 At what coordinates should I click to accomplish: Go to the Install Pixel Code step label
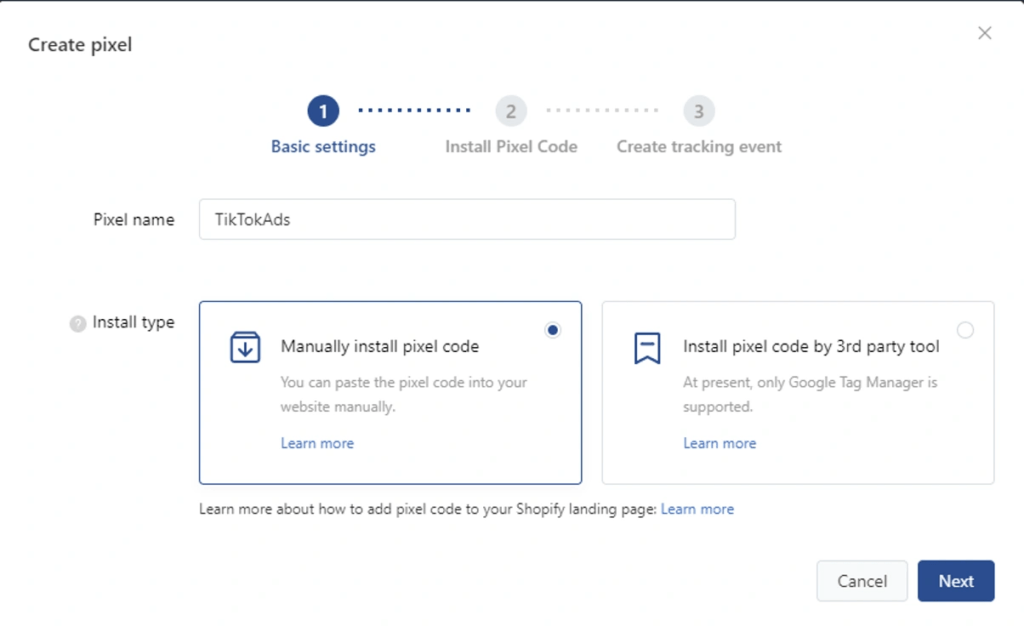pyautogui.click(x=511, y=146)
